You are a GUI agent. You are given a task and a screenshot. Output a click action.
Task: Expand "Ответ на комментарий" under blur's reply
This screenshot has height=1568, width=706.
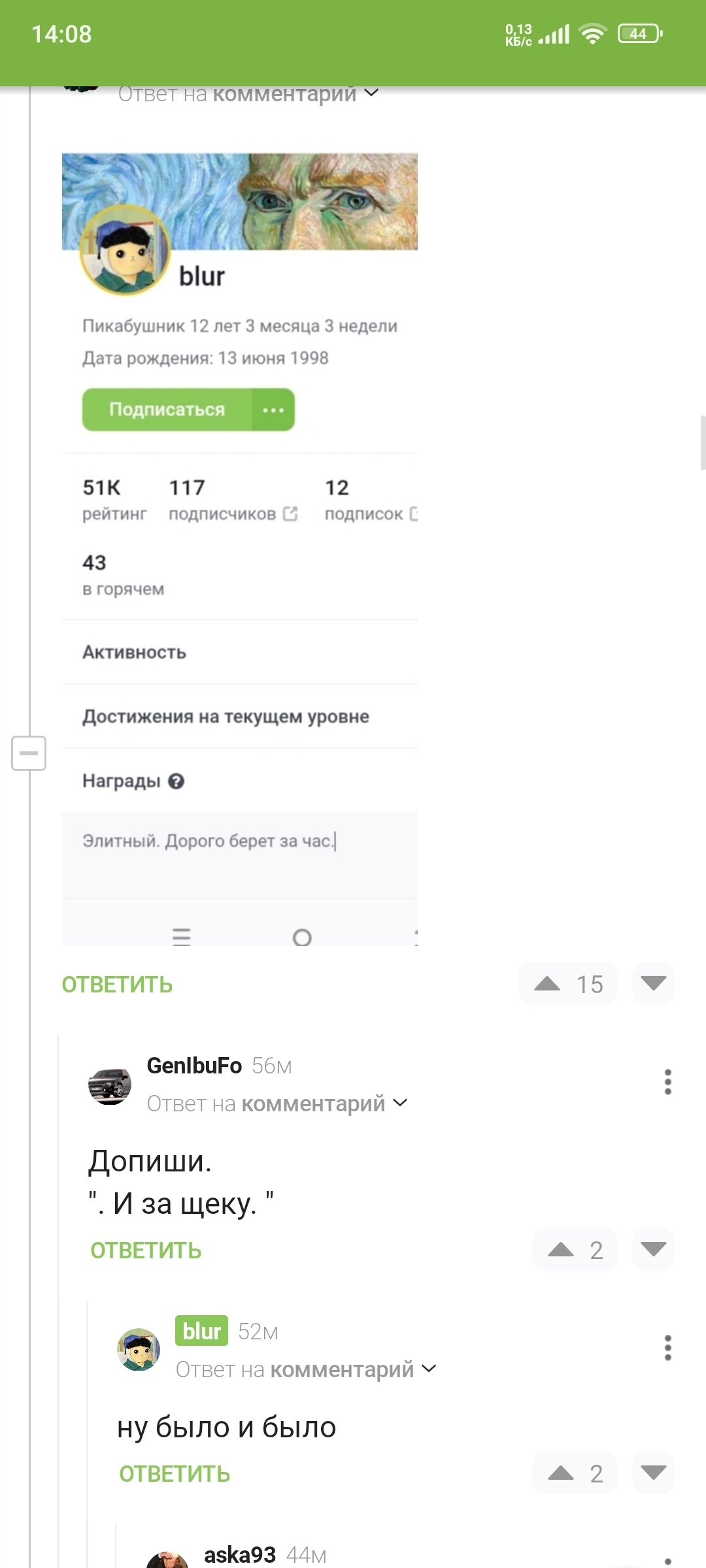click(x=429, y=1369)
